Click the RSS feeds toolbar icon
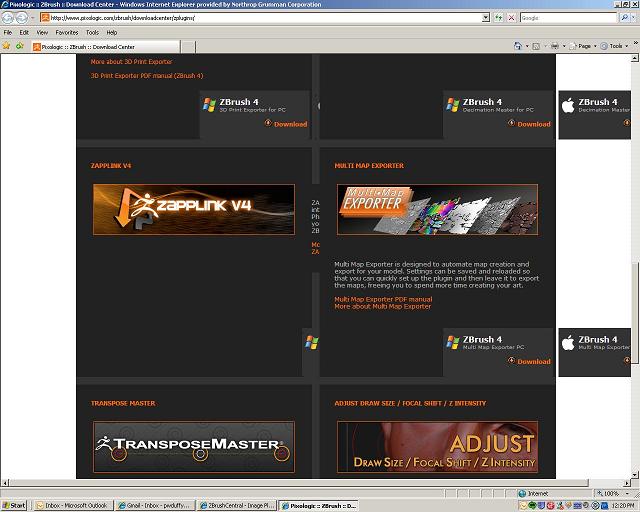This screenshot has height=512, width=640. (x=536, y=46)
